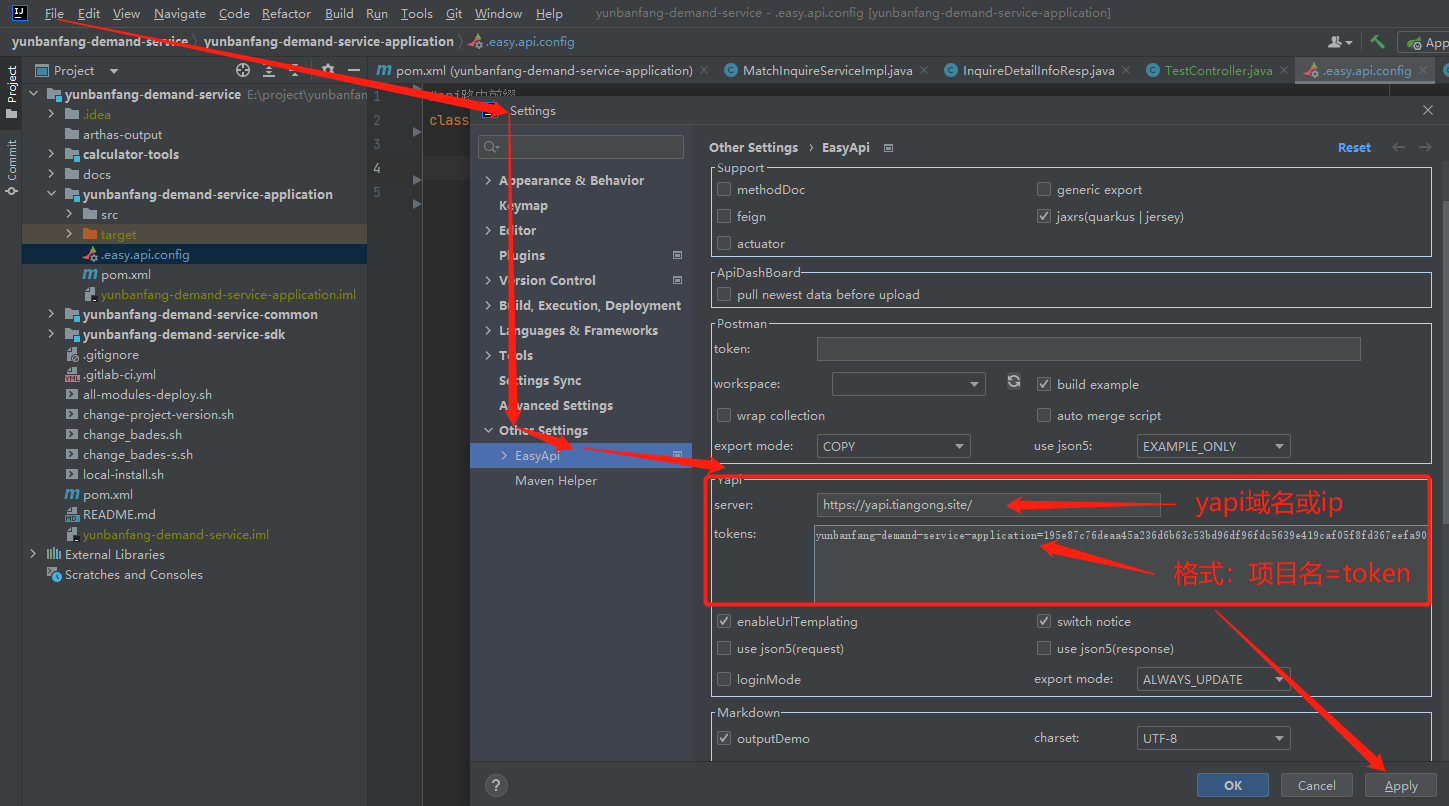Image resolution: width=1449 pixels, height=806 pixels.
Task: Open the Navigate menu
Action: tap(180, 14)
